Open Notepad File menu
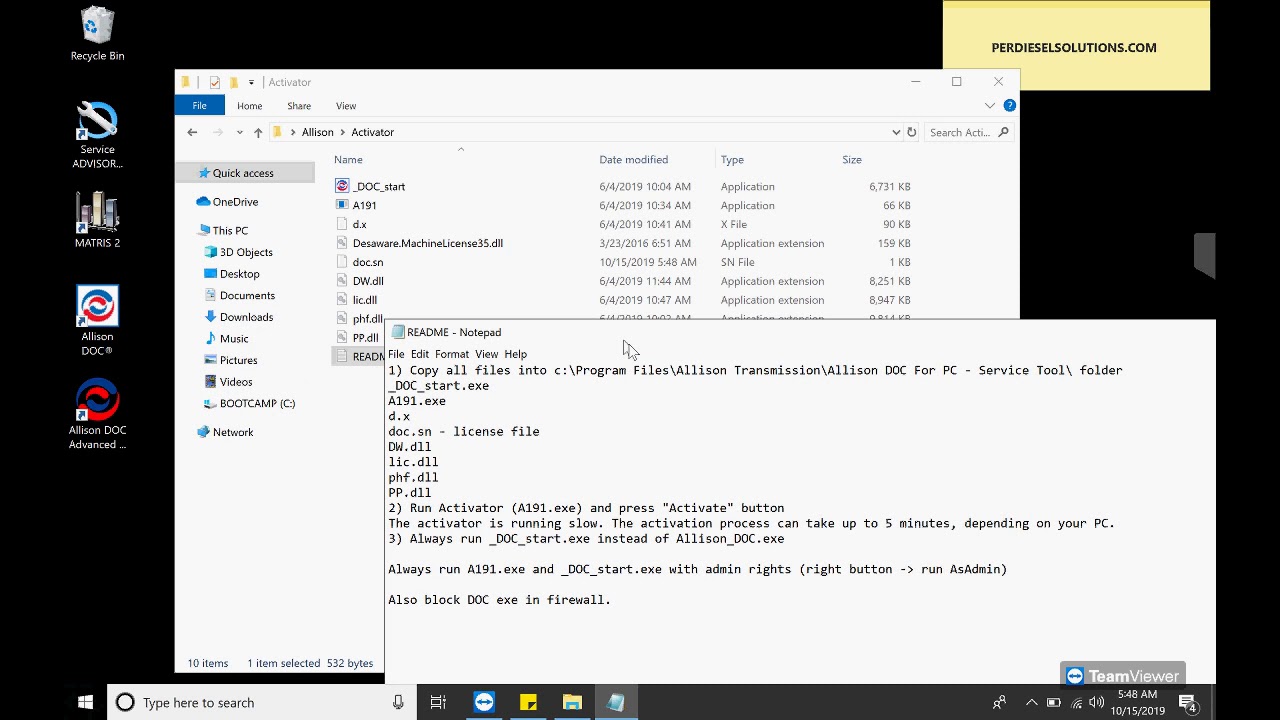The width and height of the screenshot is (1280, 720). click(x=396, y=354)
